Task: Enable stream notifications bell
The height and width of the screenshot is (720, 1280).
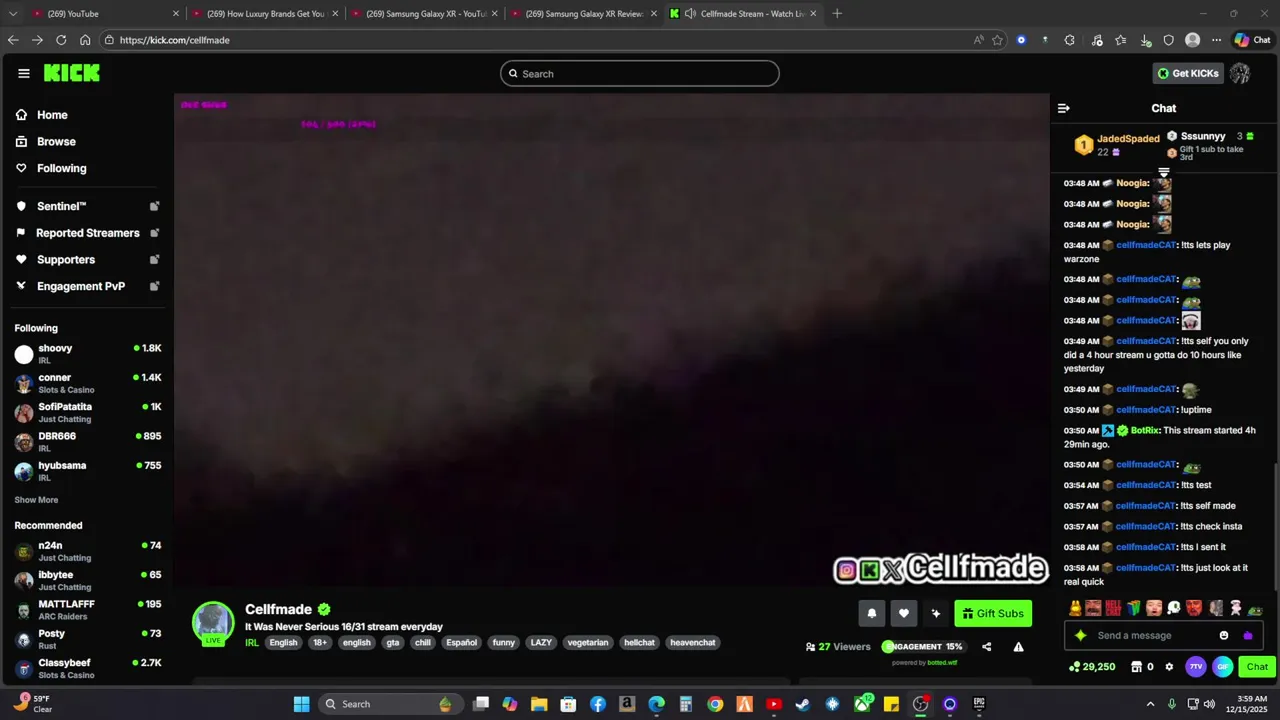Action: click(871, 614)
